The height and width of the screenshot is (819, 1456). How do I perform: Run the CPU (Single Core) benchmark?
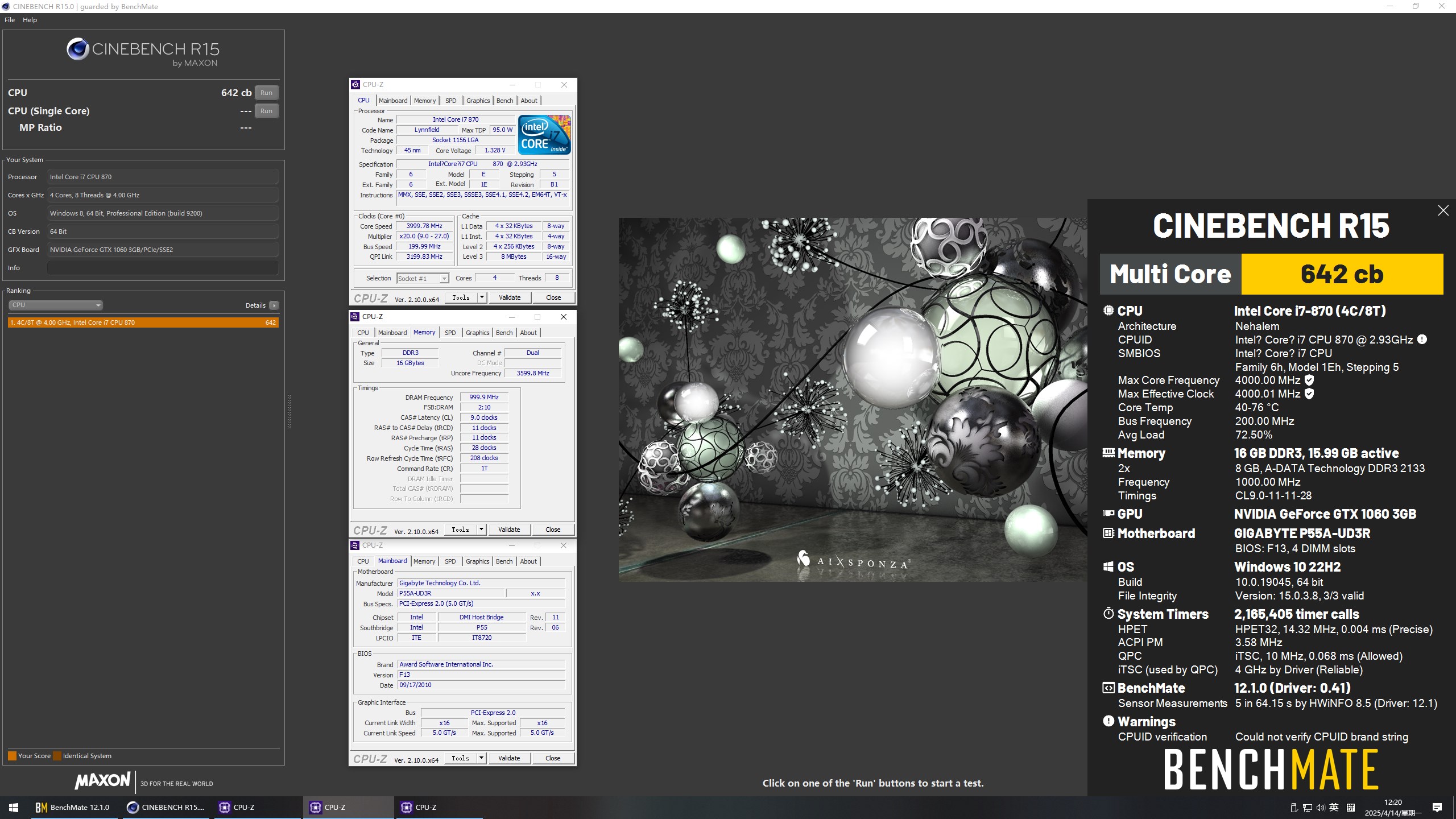266,111
